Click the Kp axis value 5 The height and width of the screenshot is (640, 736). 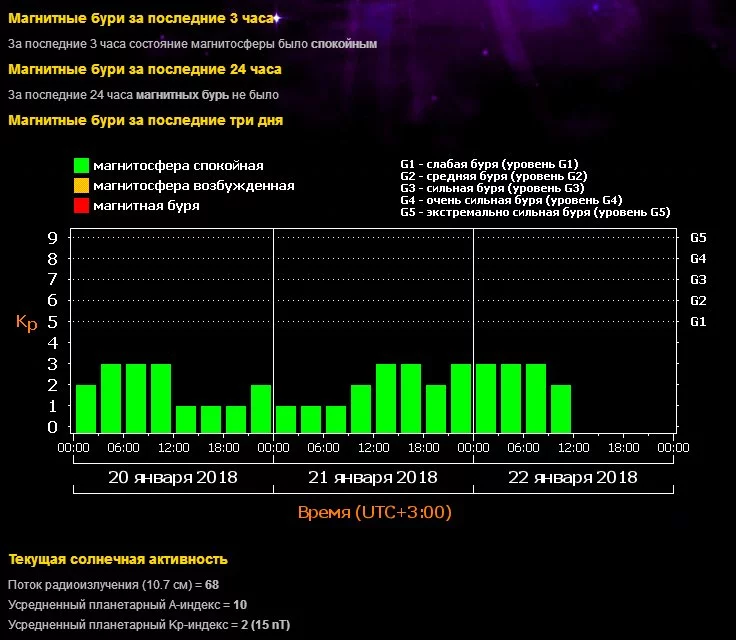click(53, 322)
